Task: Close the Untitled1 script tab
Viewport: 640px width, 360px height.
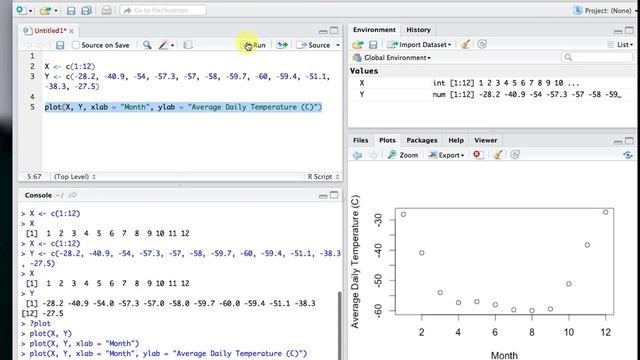Action: click(x=71, y=31)
